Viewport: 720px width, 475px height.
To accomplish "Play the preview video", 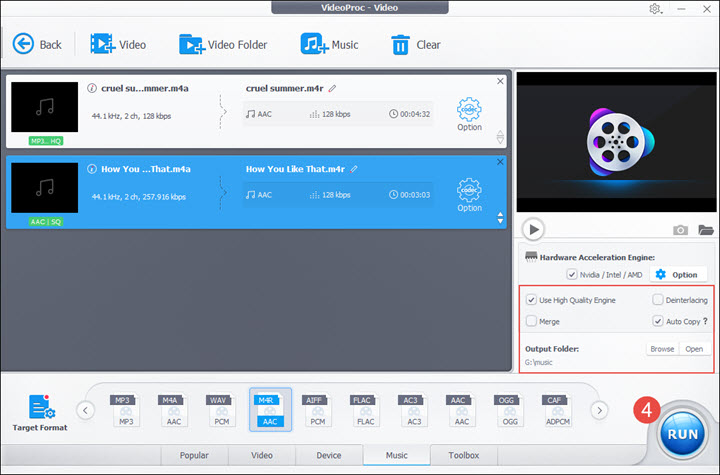I will tap(533, 229).
